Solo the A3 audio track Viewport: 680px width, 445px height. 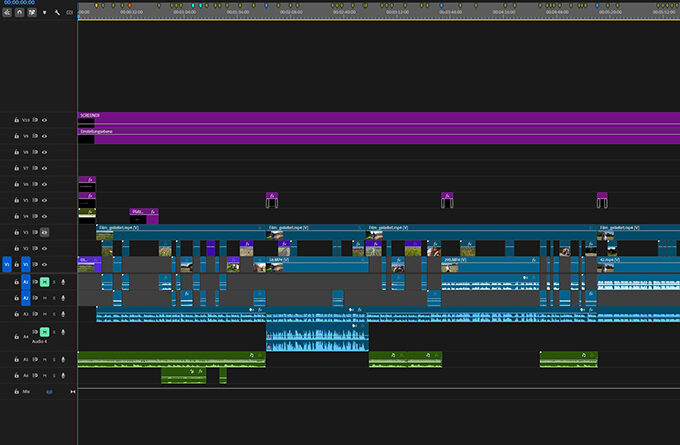(53, 315)
